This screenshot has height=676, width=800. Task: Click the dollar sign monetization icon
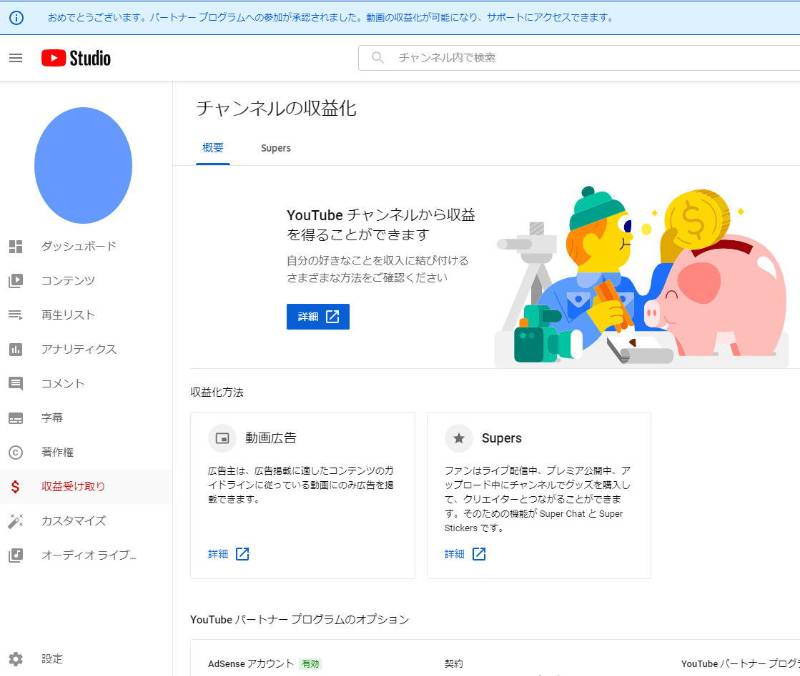(x=16, y=487)
